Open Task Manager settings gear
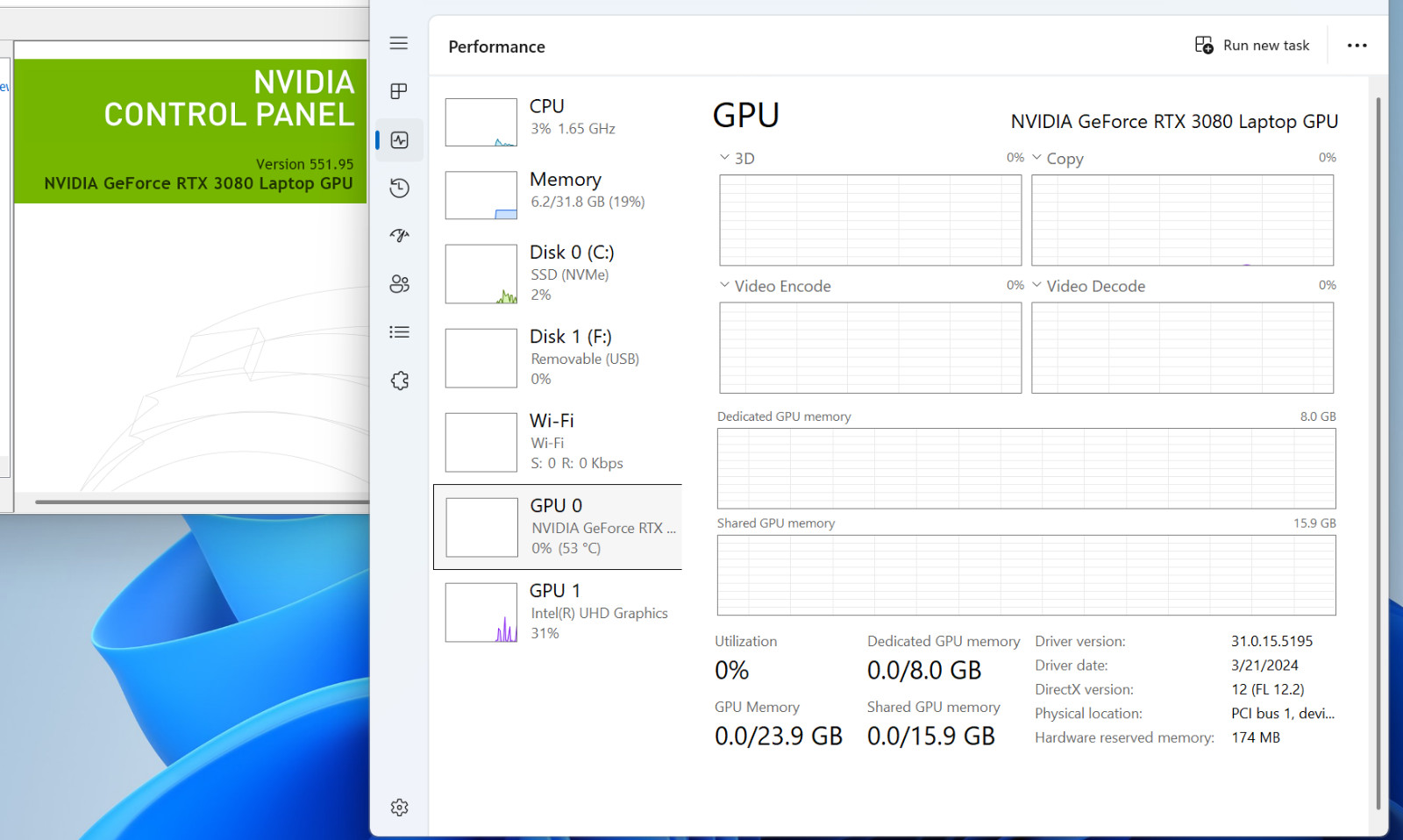1403x840 pixels. pos(399,808)
